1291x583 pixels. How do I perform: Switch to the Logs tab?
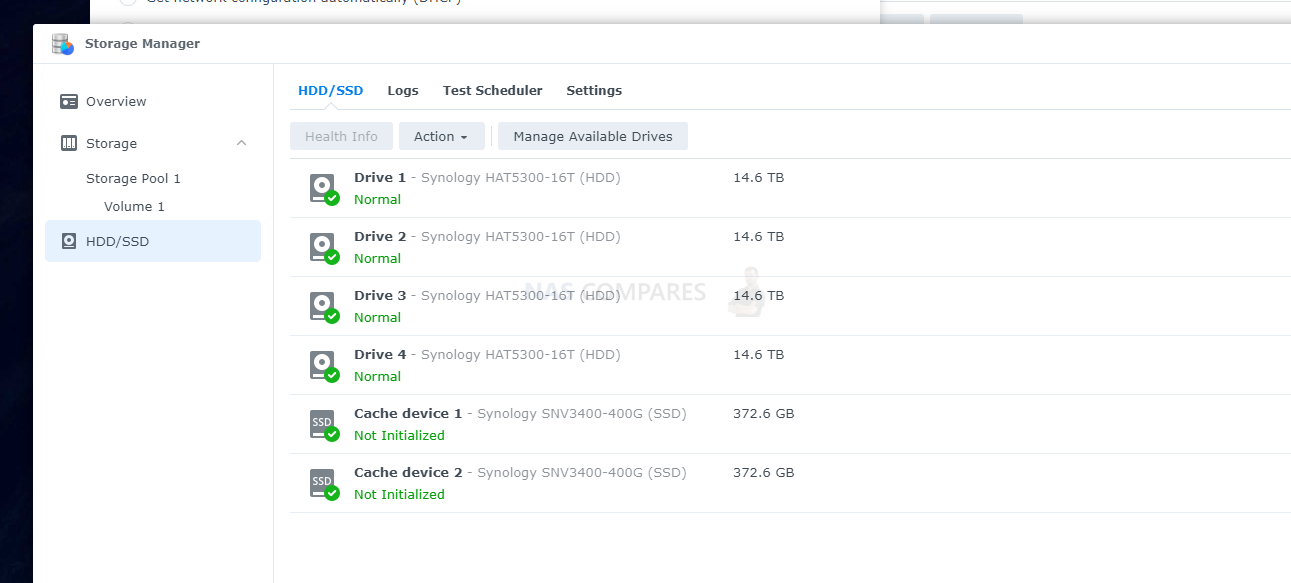pos(403,90)
